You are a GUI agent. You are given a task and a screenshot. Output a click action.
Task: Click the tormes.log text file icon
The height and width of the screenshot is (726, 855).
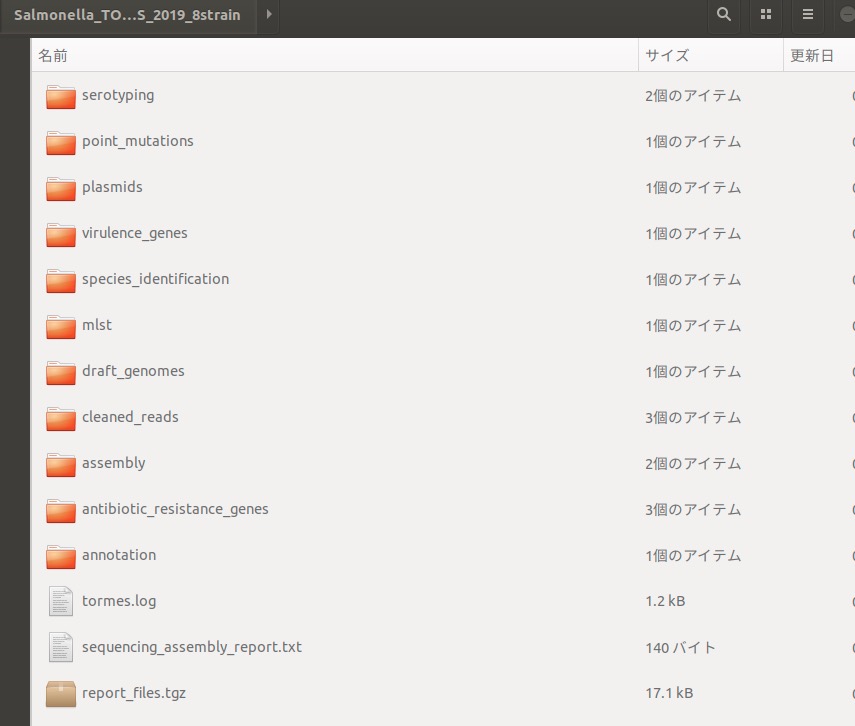[x=61, y=601]
